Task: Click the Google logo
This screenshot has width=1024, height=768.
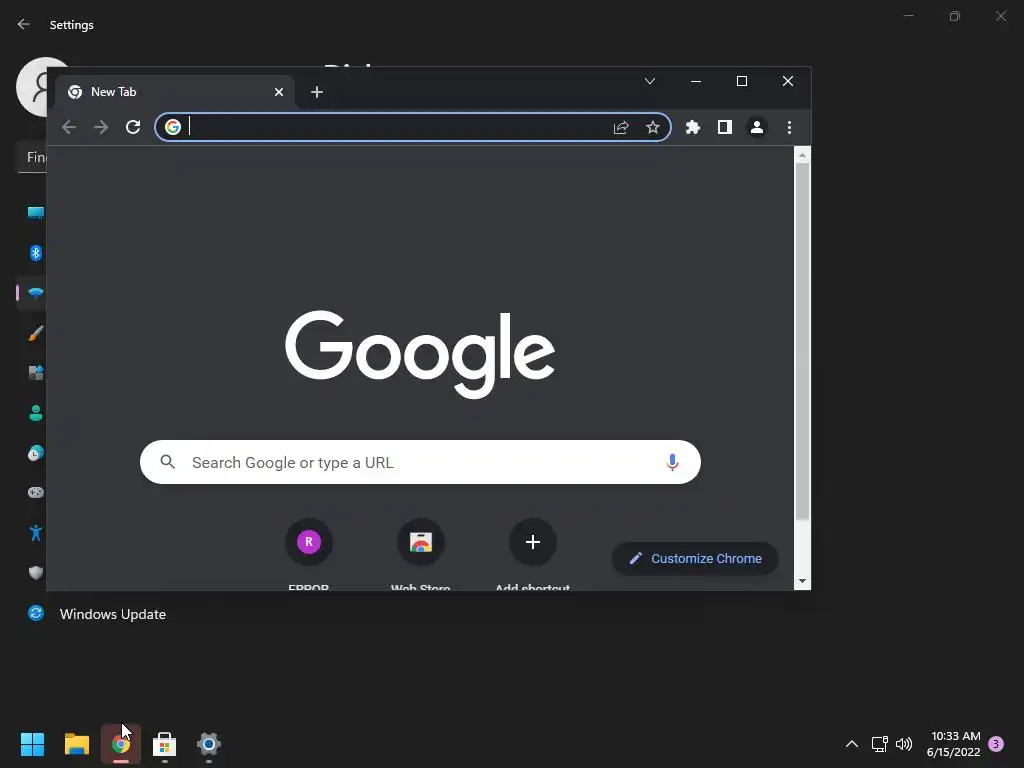Action: tap(420, 354)
